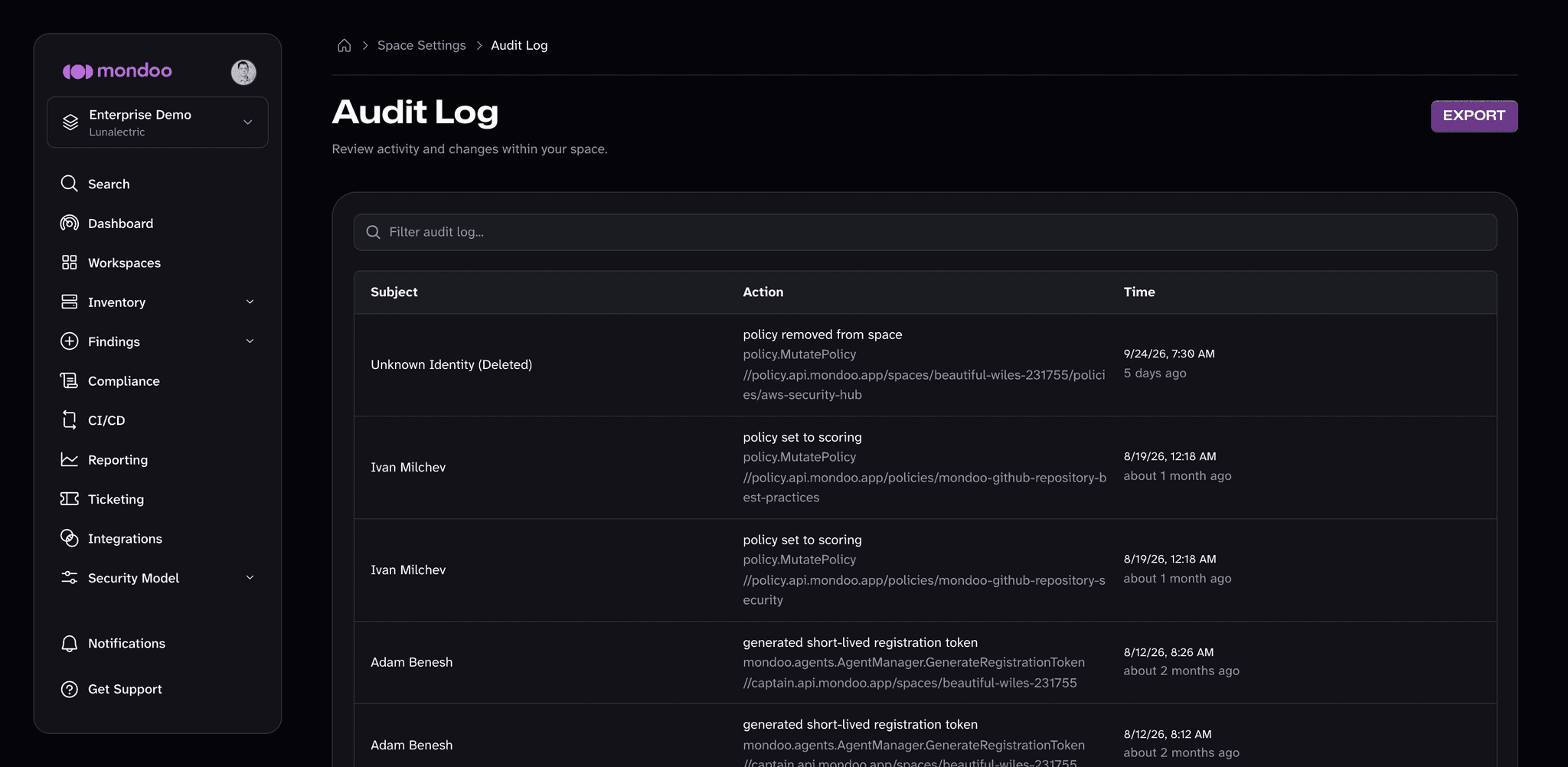The width and height of the screenshot is (1568, 767).
Task: Click the Action column header
Action: pos(763,292)
